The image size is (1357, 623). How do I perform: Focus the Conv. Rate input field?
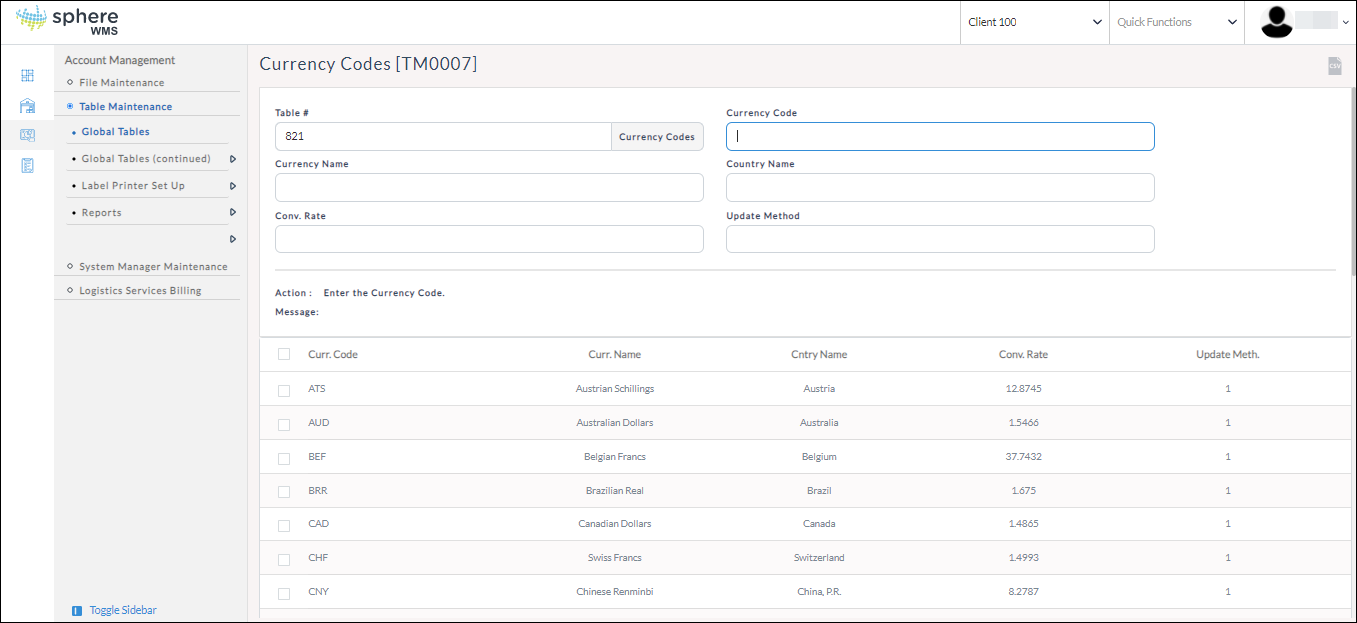click(x=489, y=239)
